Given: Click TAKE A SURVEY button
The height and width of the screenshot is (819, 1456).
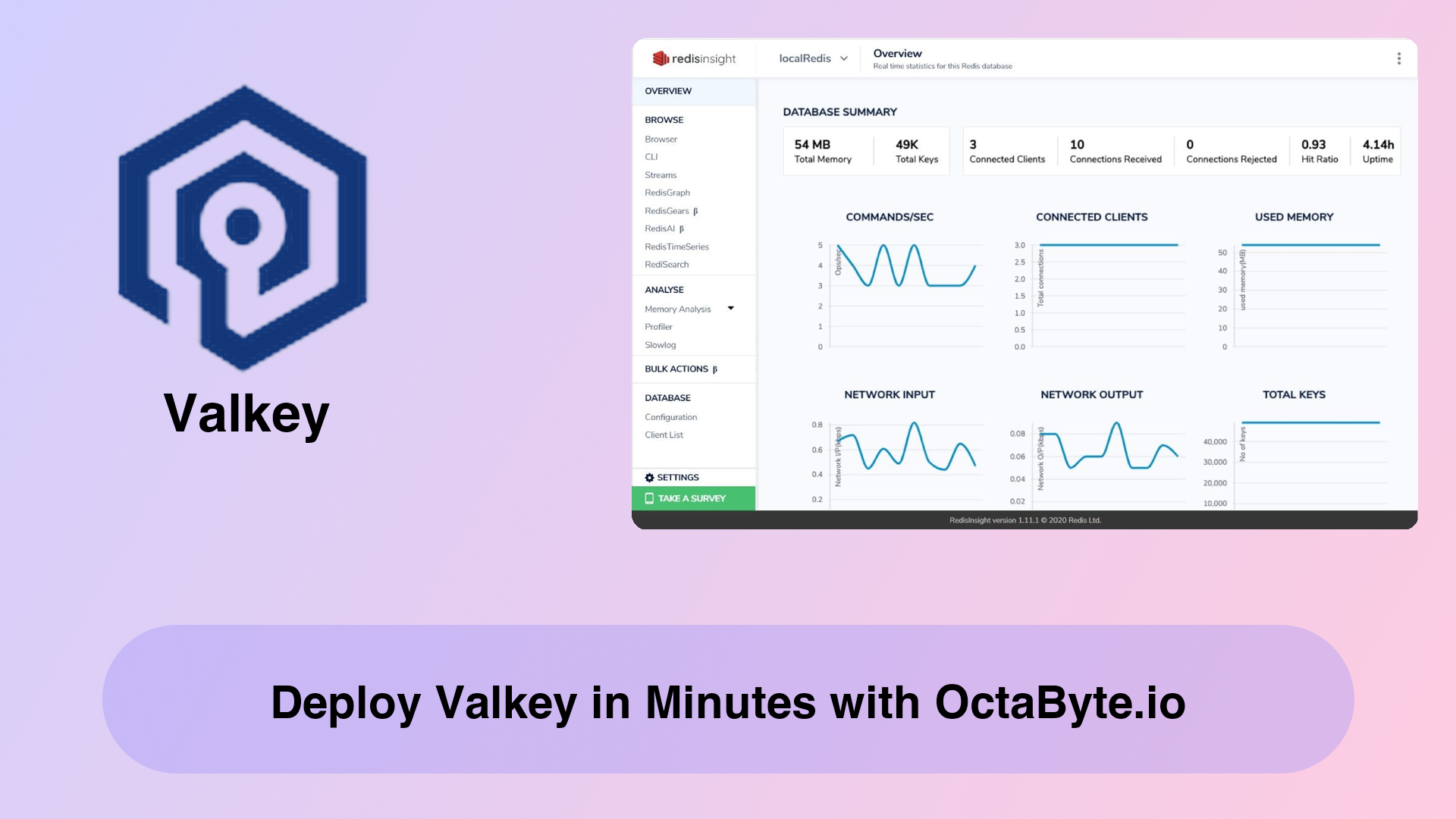Looking at the screenshot, I should tap(693, 498).
